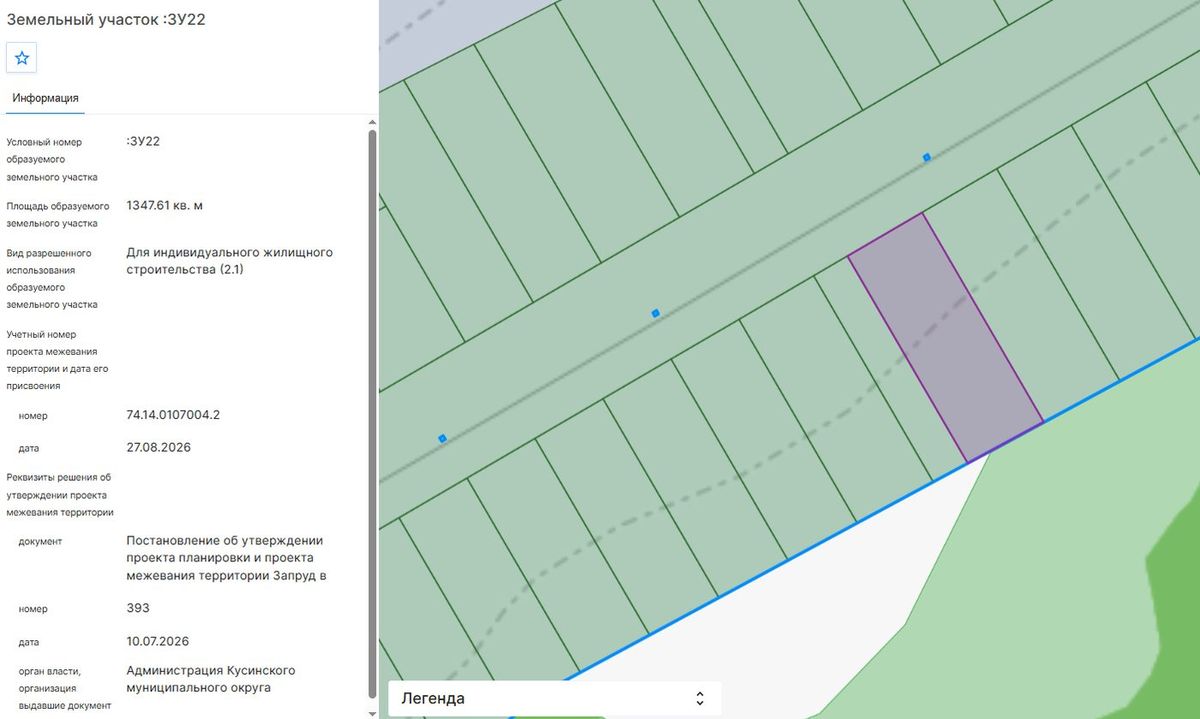The width and height of the screenshot is (1200, 719).
Task: Click the middle blue square map marker
Action: click(656, 313)
